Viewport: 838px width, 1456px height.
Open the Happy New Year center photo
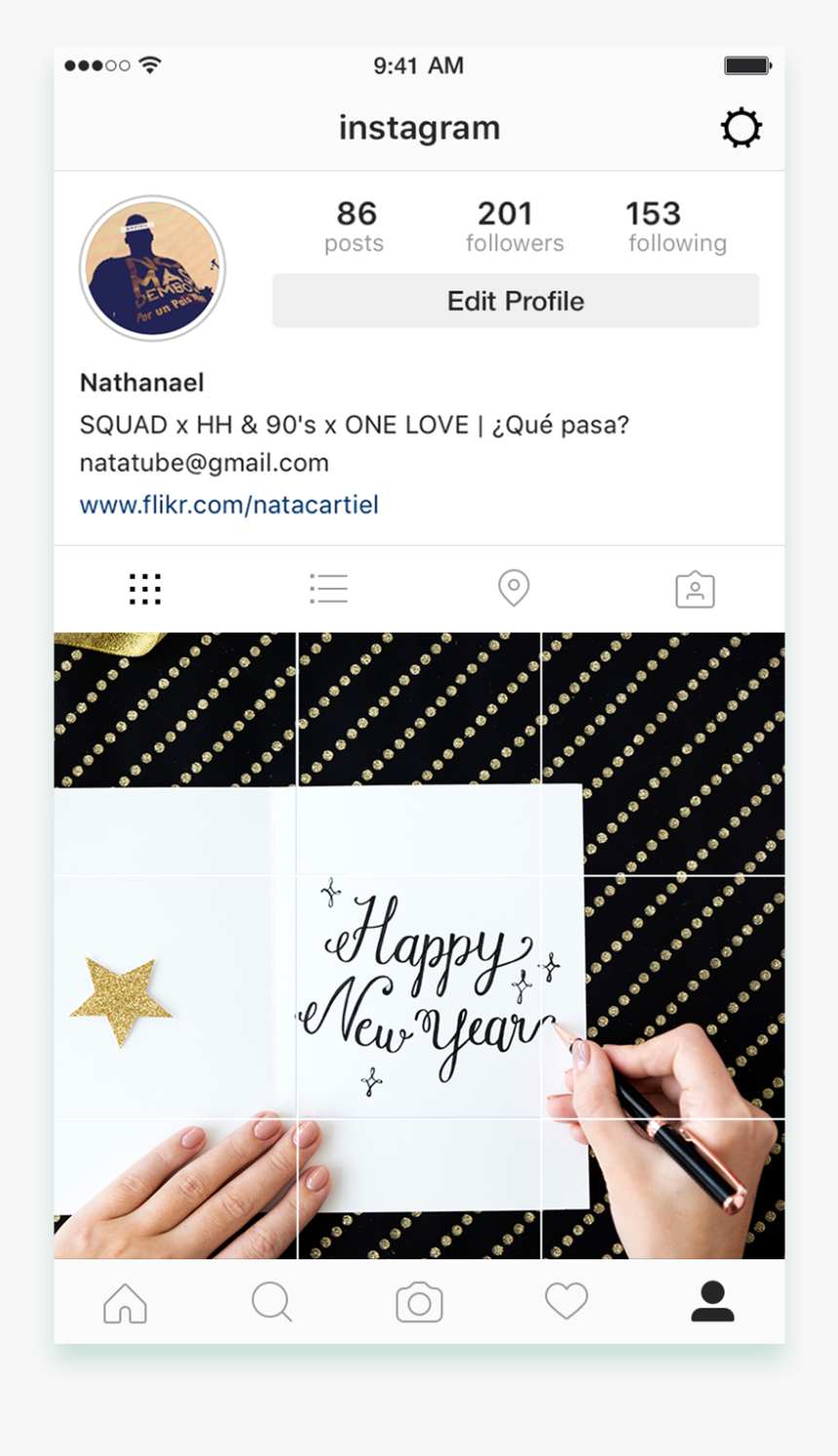click(x=419, y=997)
